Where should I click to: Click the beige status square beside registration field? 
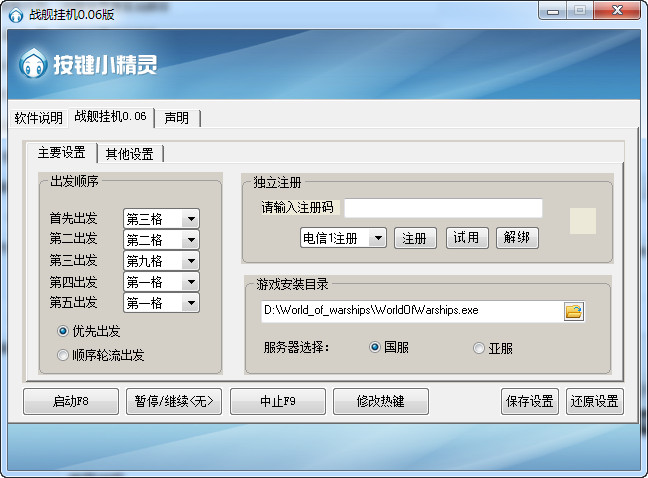tap(583, 221)
